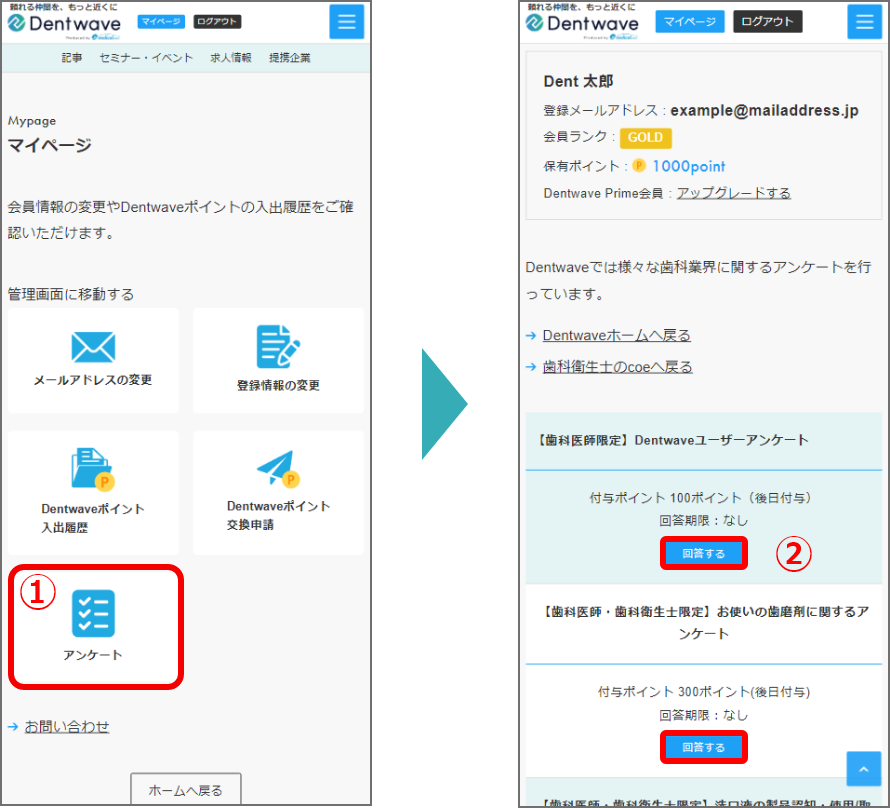The width and height of the screenshot is (890, 808).
Task: Click the Dentwave logo on the survey screen
Action: (582, 23)
